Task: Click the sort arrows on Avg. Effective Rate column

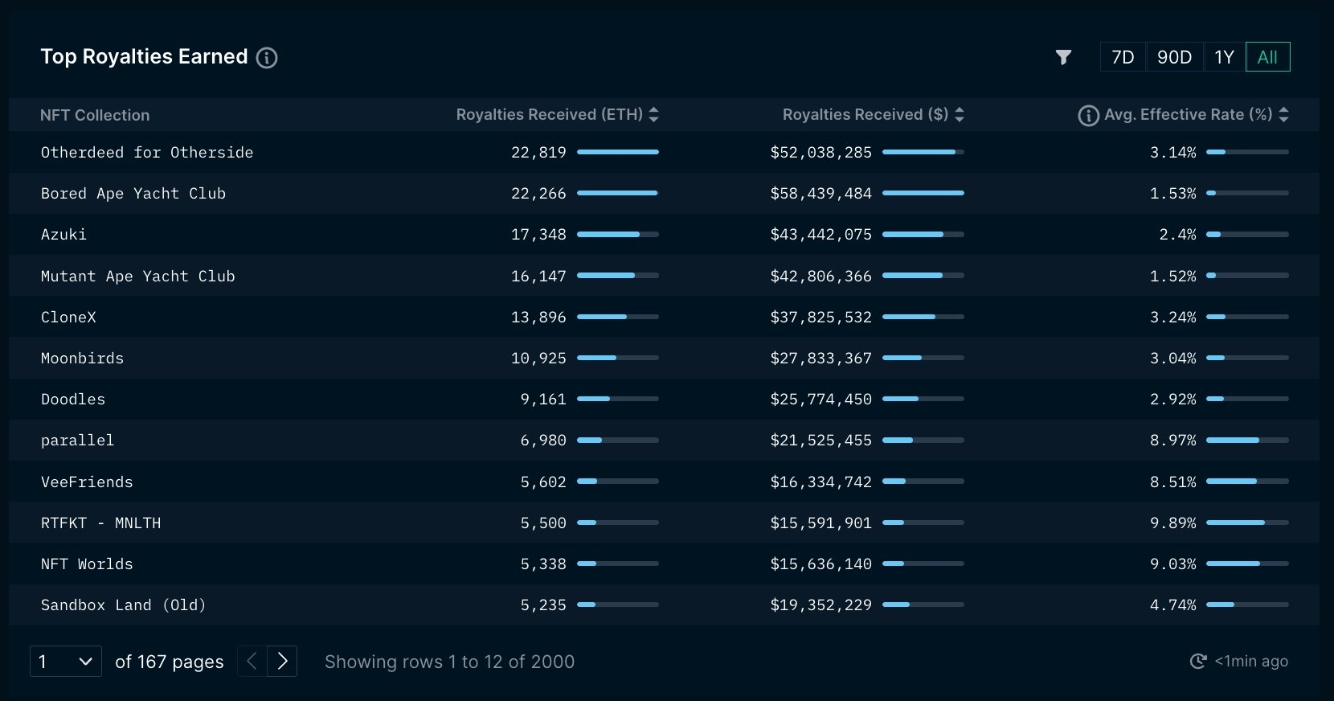Action: 1284,114
